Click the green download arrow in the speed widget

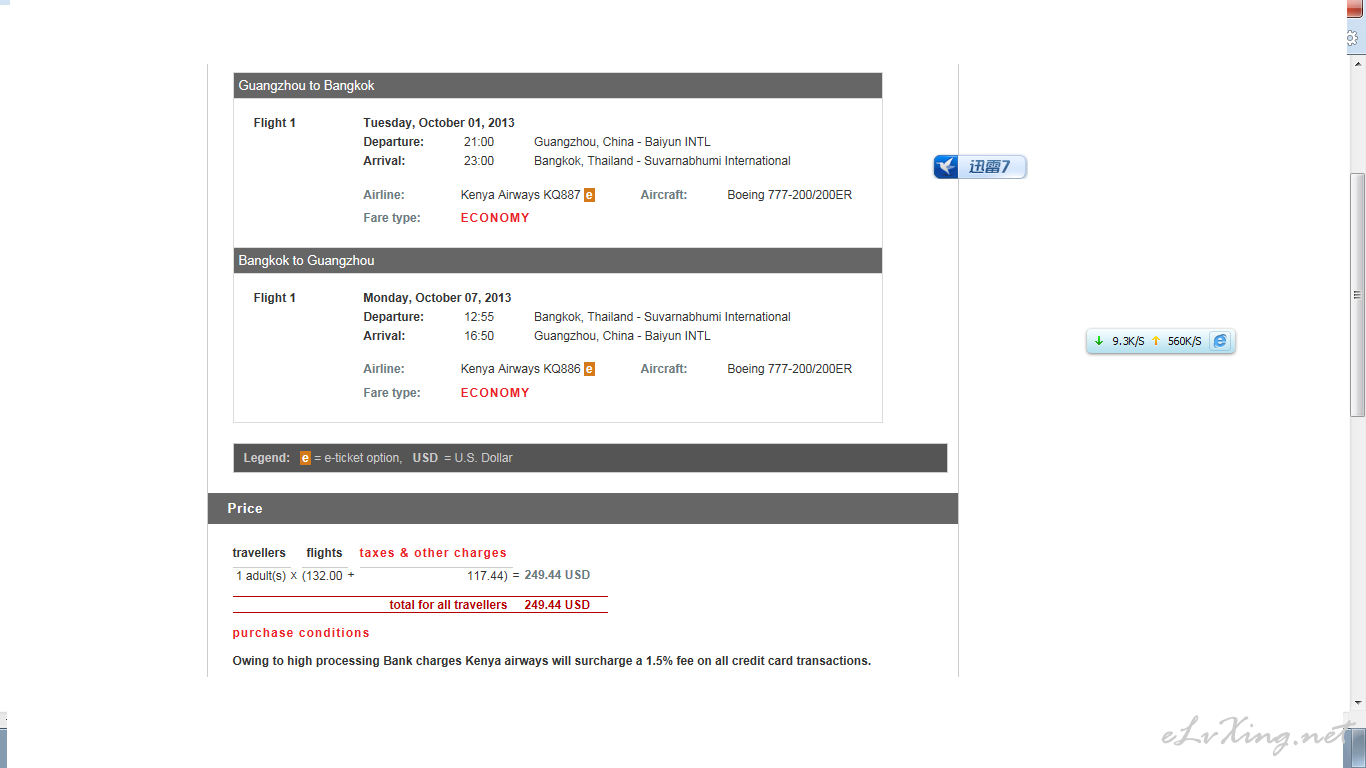point(1098,341)
